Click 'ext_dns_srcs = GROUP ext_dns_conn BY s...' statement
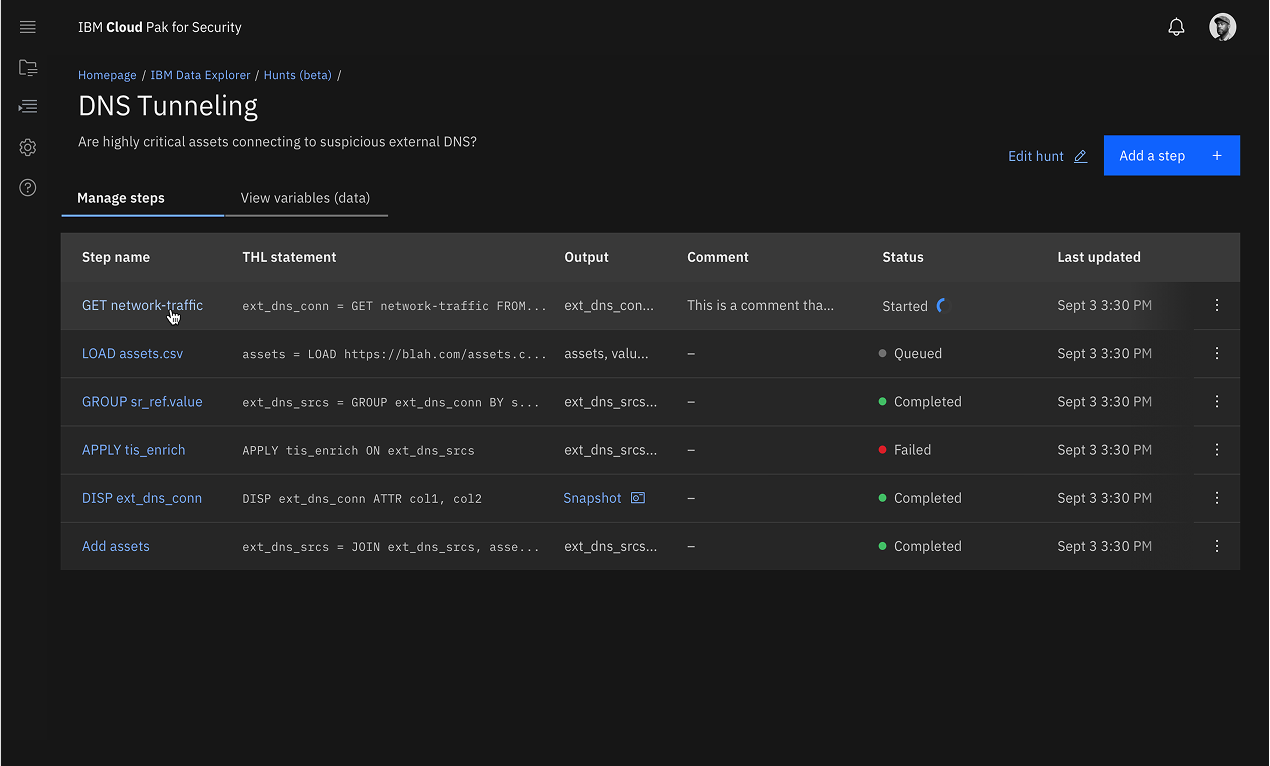 point(391,402)
